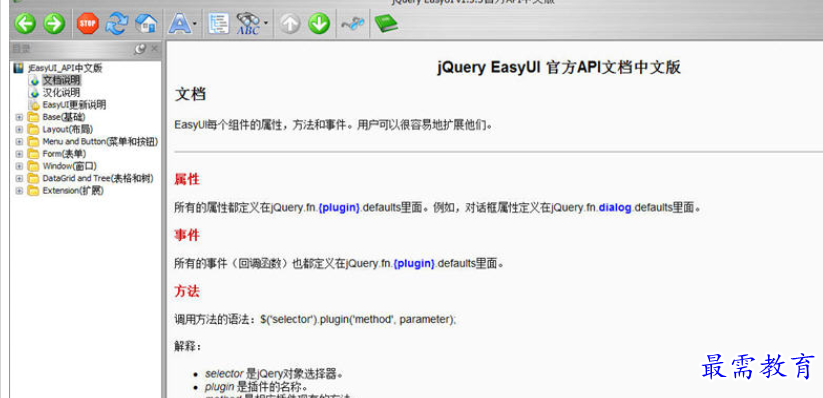Click the bullet line 'plugin 是插件的名称'
The image size is (823, 398).
[x=256, y=387]
